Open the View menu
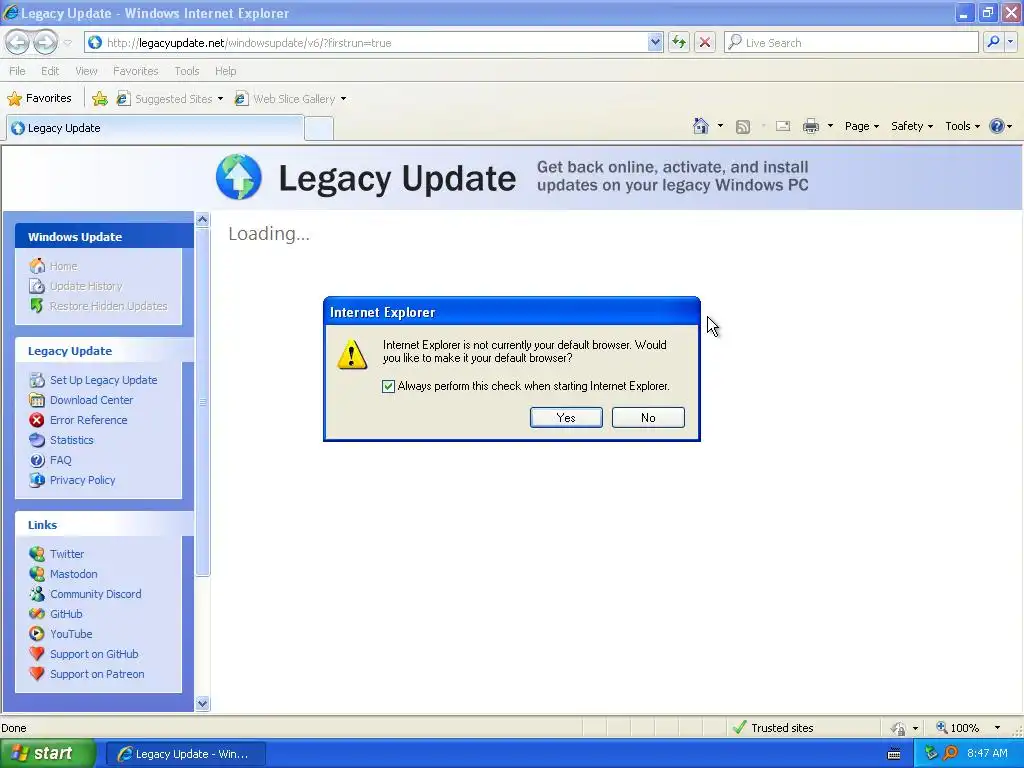 pyautogui.click(x=86, y=71)
